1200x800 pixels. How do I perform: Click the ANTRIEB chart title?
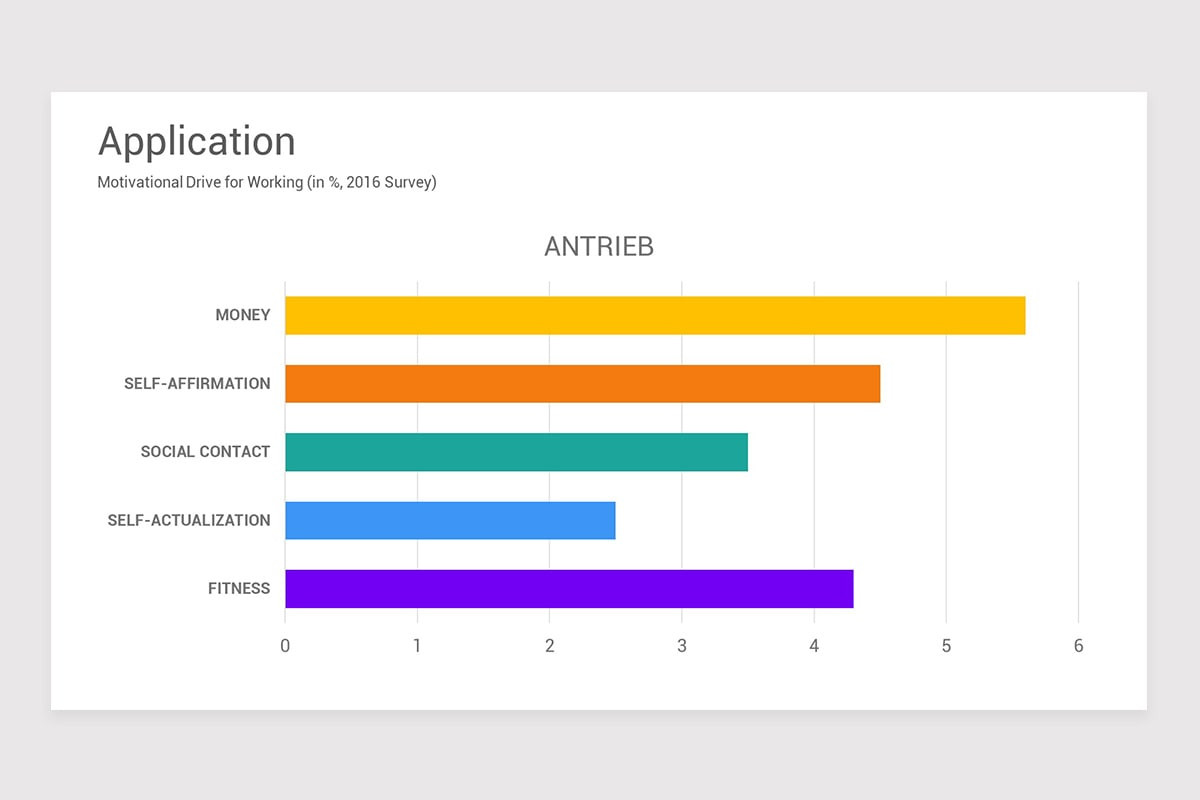(x=599, y=247)
